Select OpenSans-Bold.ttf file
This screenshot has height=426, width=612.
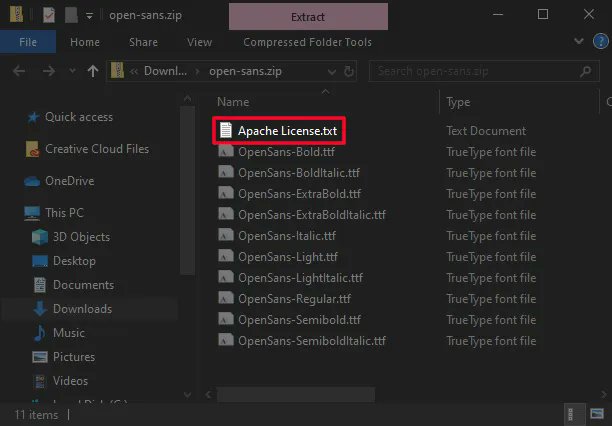[286, 152]
